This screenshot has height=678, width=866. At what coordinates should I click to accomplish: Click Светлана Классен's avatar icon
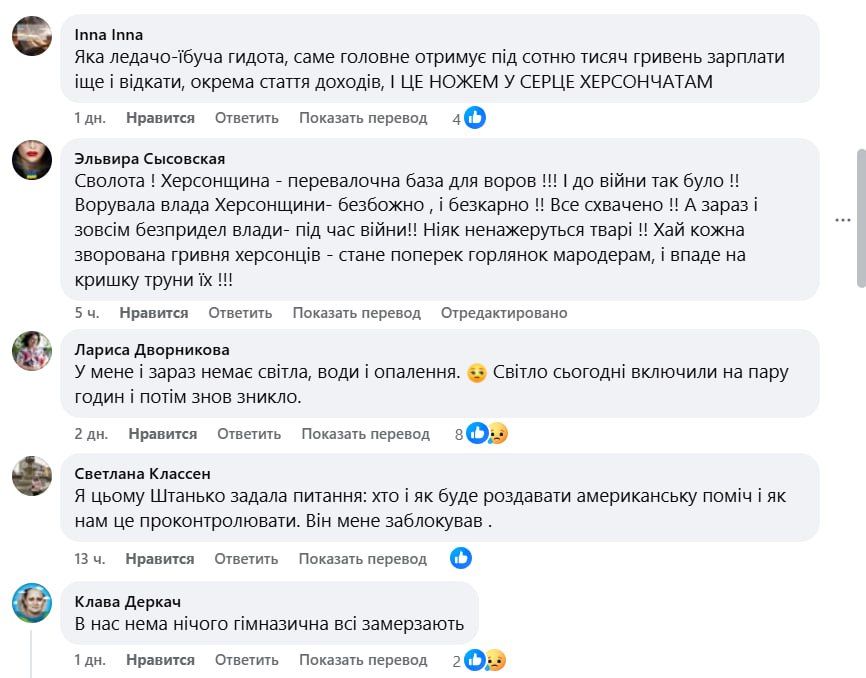tap(33, 476)
